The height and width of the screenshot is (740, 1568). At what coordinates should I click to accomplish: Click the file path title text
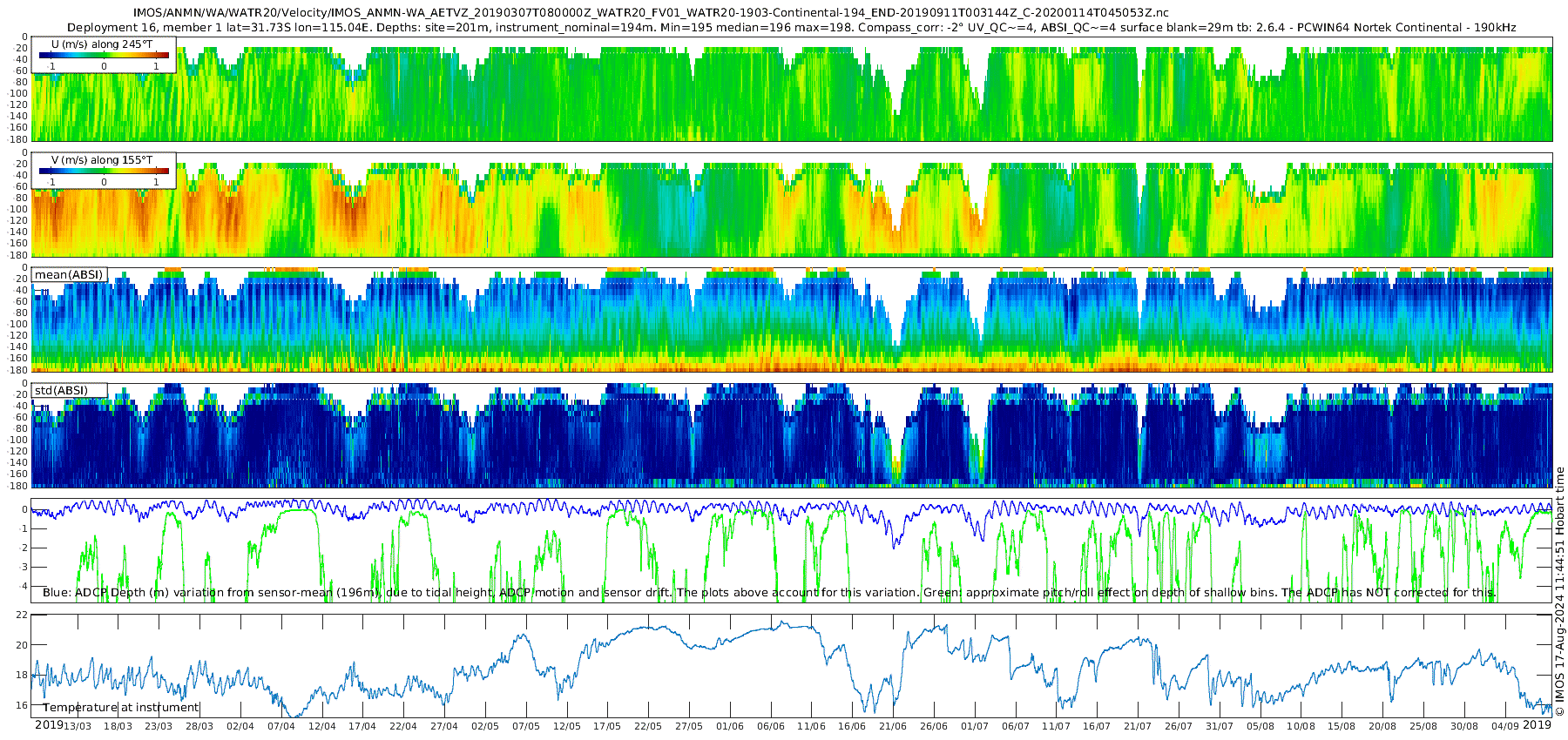point(652,13)
